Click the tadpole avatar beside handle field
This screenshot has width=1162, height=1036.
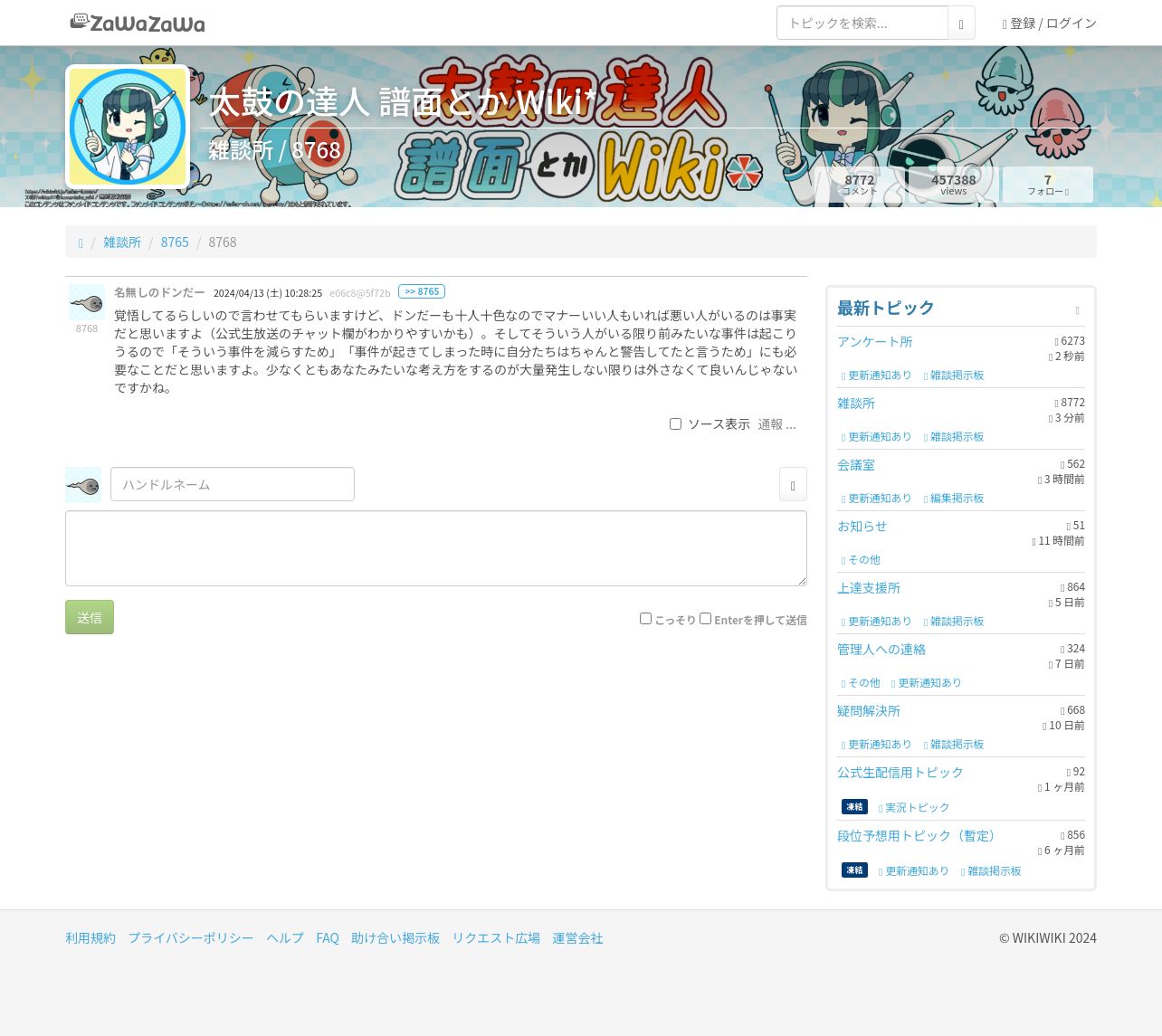[83, 485]
